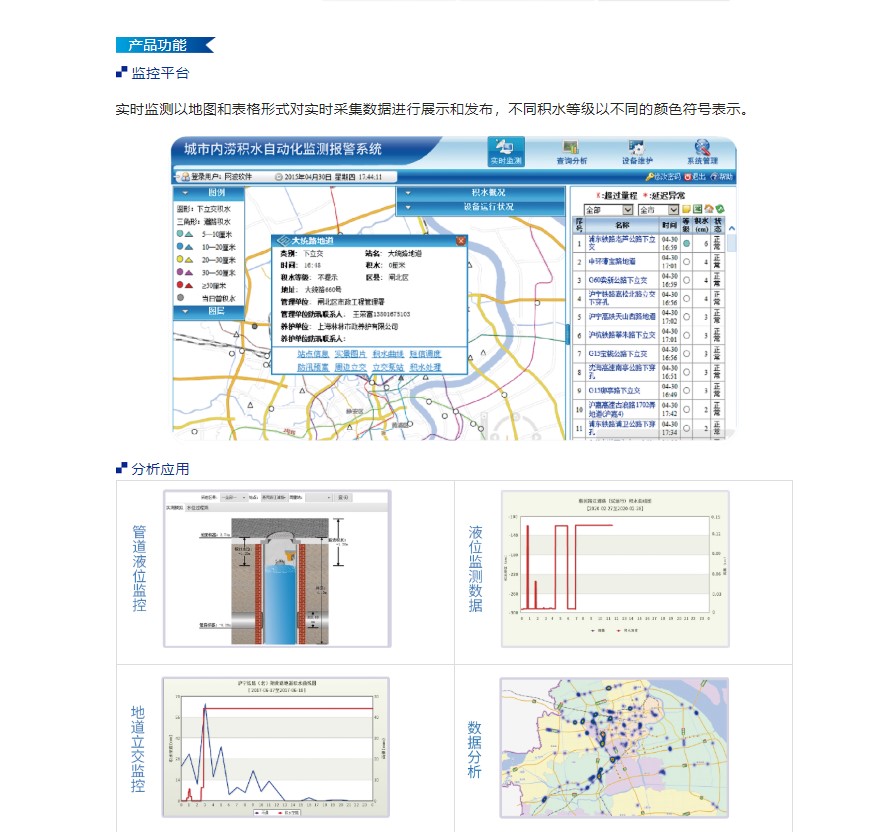Click the gray map marker below 图层 panel
Viewport: 894px width, 832px height.
tap(254, 326)
